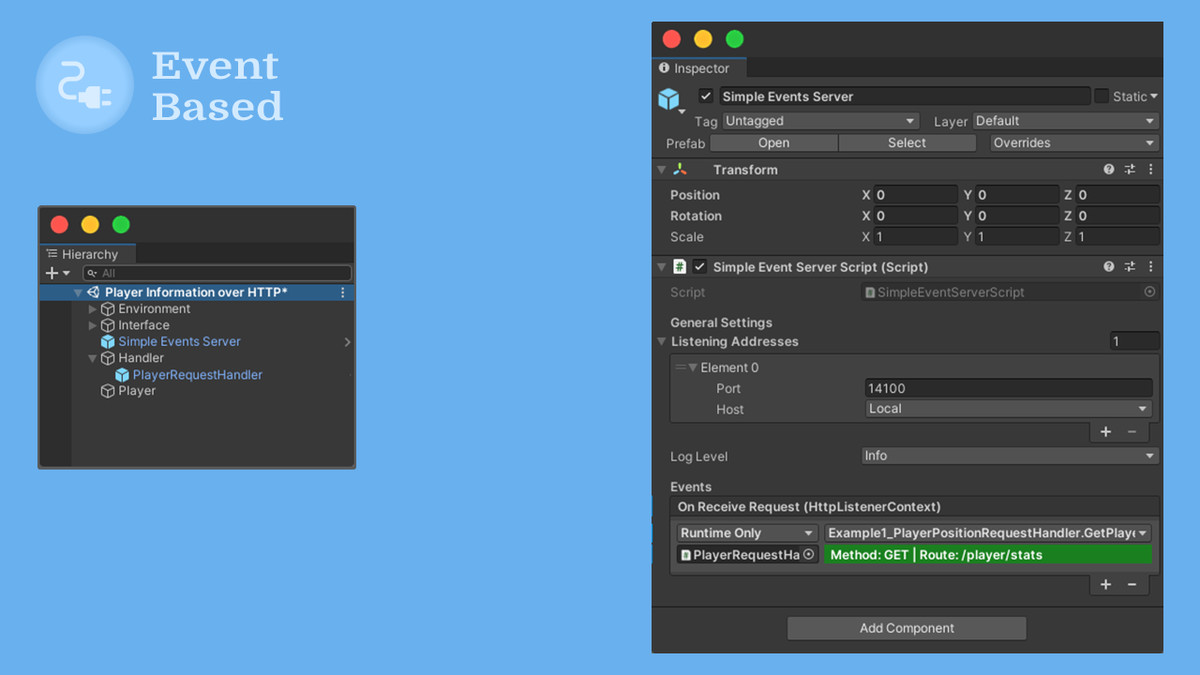1200x675 pixels.
Task: Open the Tag dropdown showing Untagged
Action: point(820,121)
